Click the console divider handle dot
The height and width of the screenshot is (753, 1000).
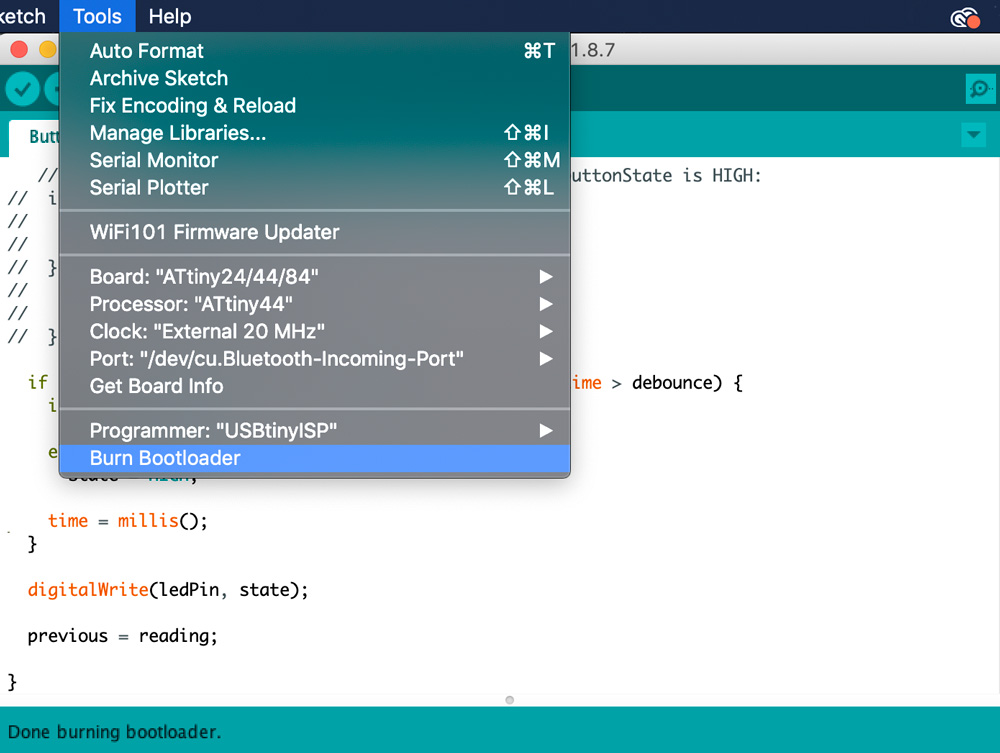click(x=509, y=700)
